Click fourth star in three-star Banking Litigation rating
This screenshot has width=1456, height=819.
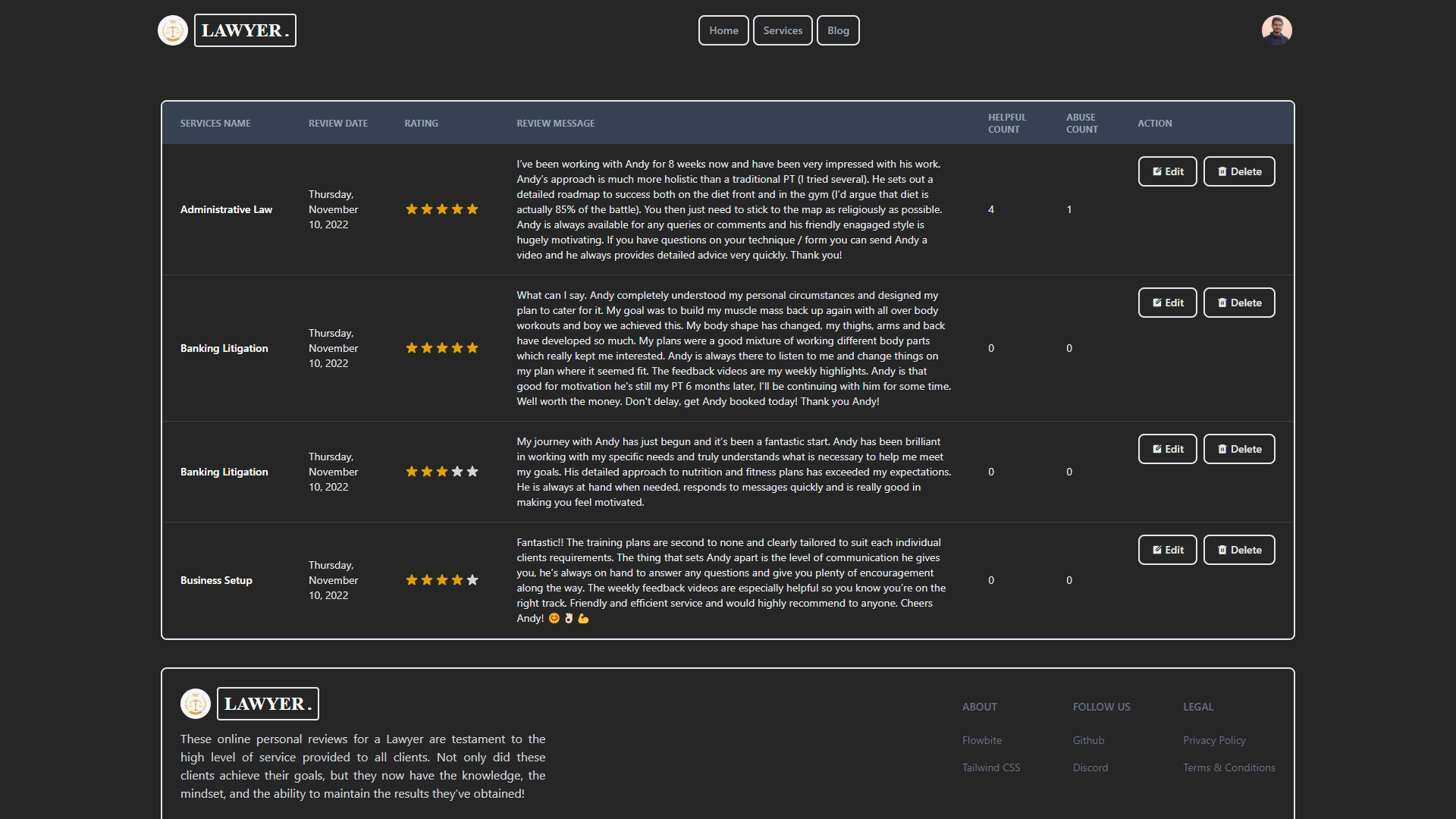click(x=457, y=472)
